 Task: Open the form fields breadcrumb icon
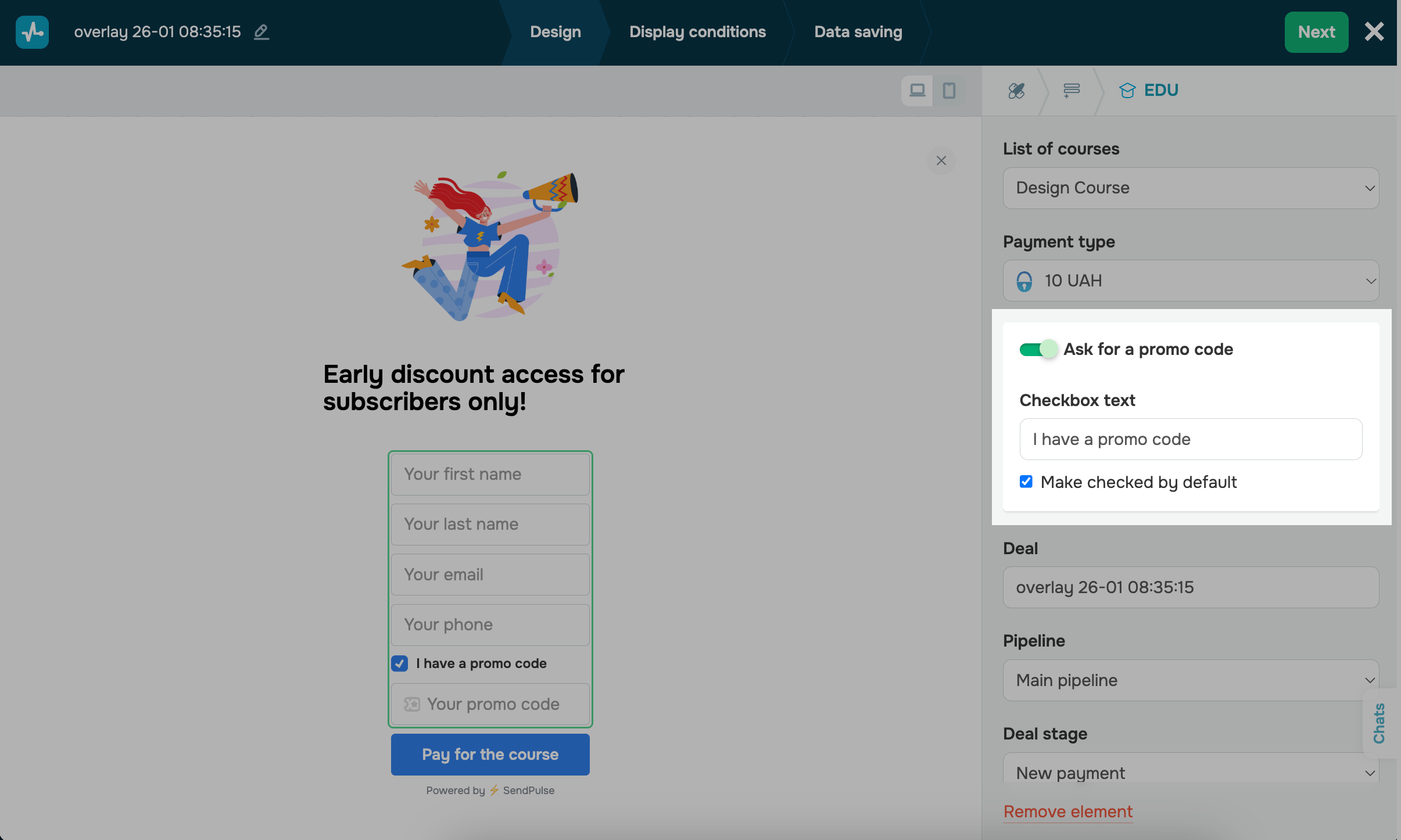coord(1071,91)
